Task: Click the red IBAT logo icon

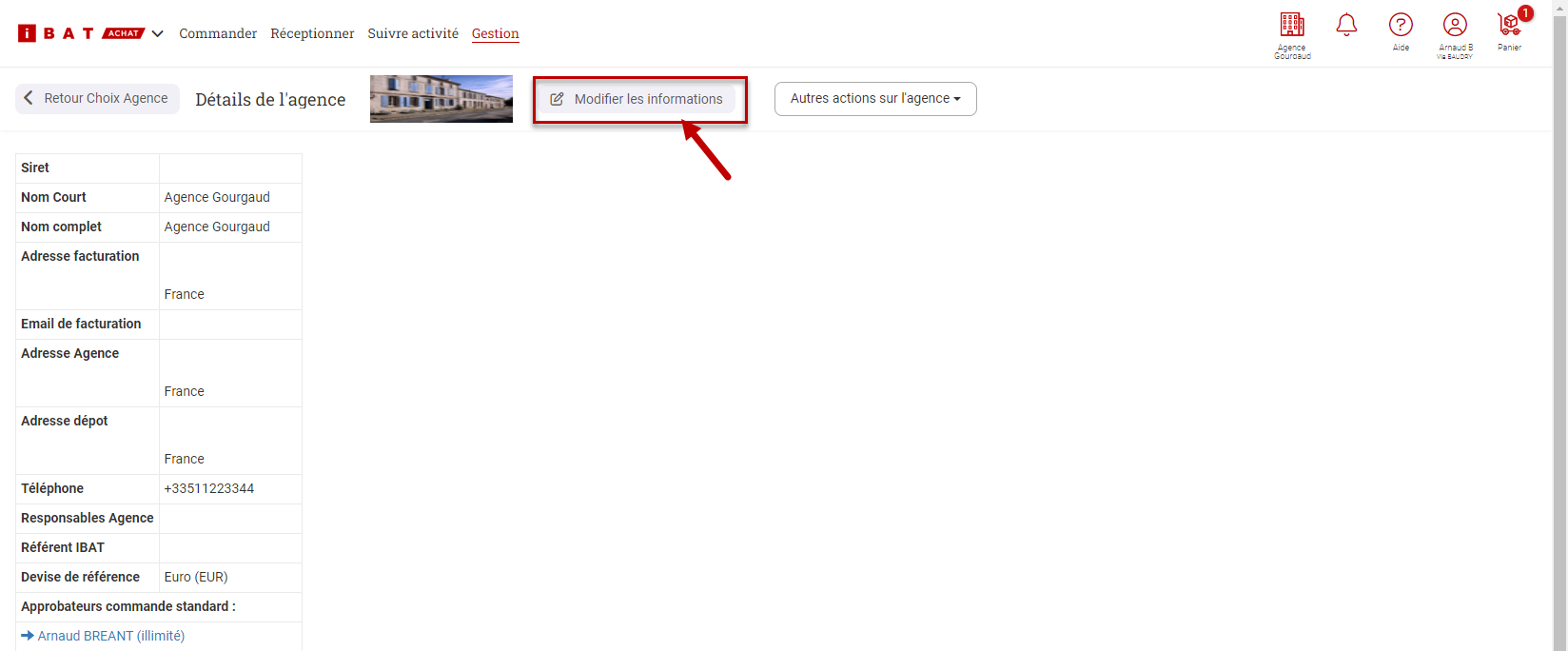Action: 27,33
